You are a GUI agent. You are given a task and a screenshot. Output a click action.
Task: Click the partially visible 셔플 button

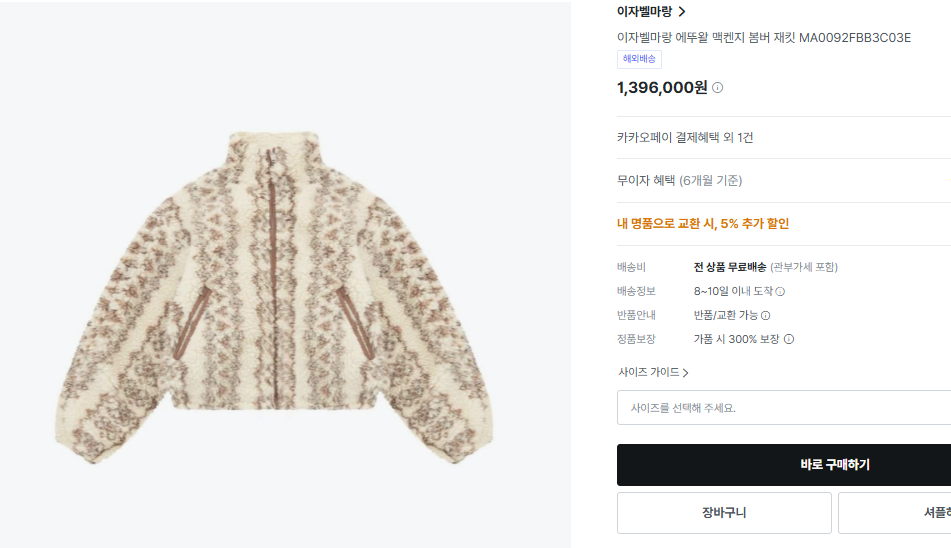pyautogui.click(x=894, y=513)
